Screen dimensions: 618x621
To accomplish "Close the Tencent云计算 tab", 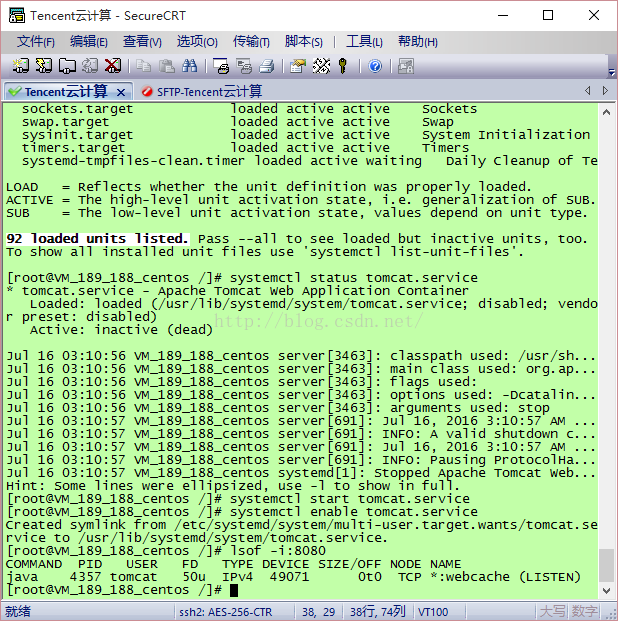I will coord(121,93).
